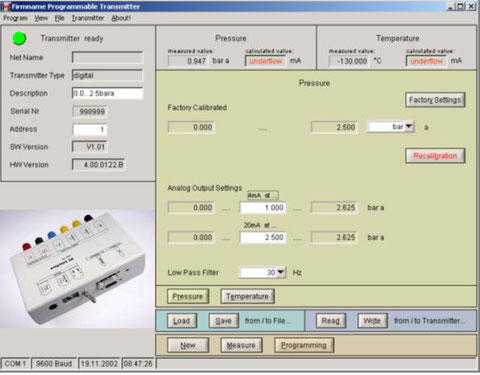Viewport: 480px width, 375px height.
Task: Click the Programming mode button
Action: pos(304,345)
